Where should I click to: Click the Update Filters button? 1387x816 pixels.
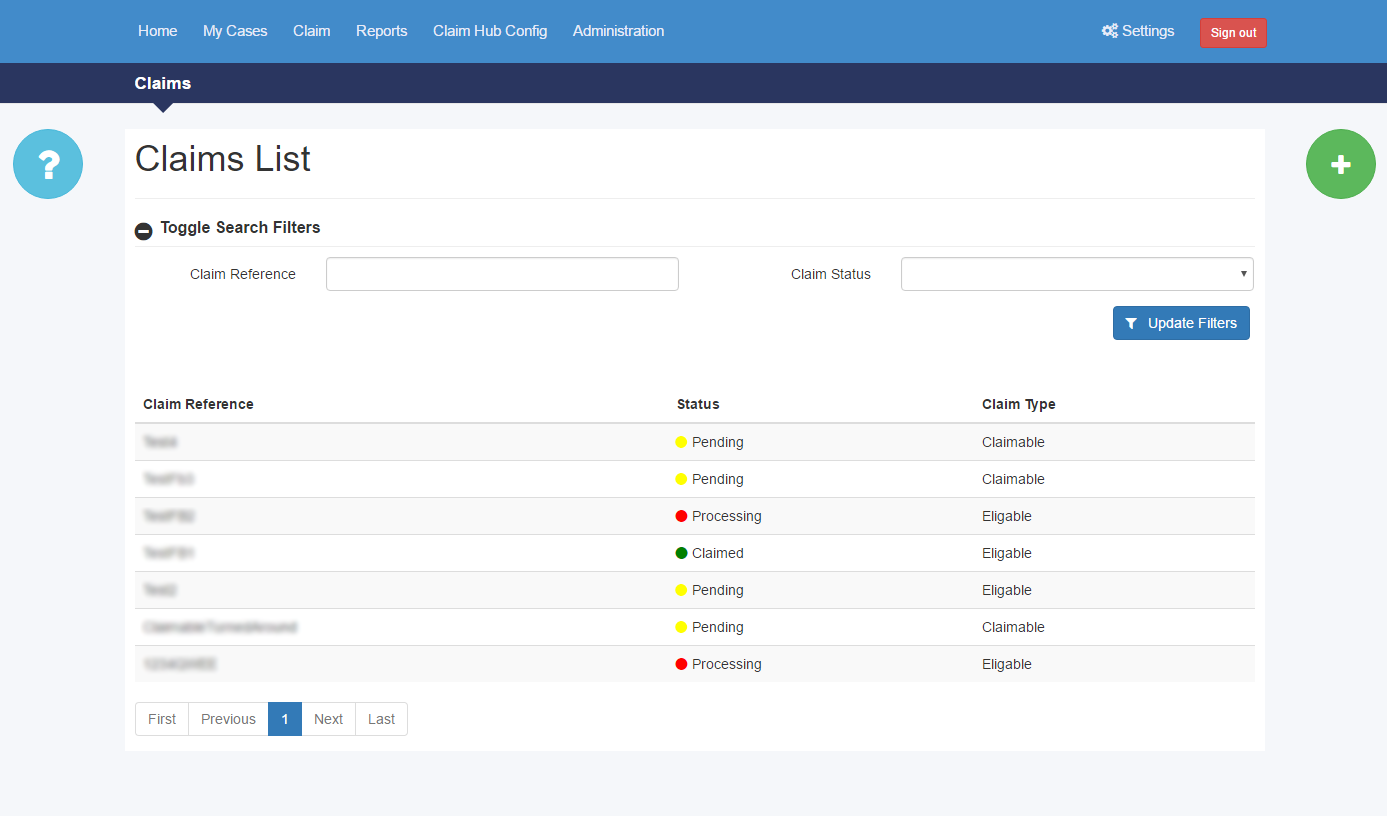(1181, 323)
